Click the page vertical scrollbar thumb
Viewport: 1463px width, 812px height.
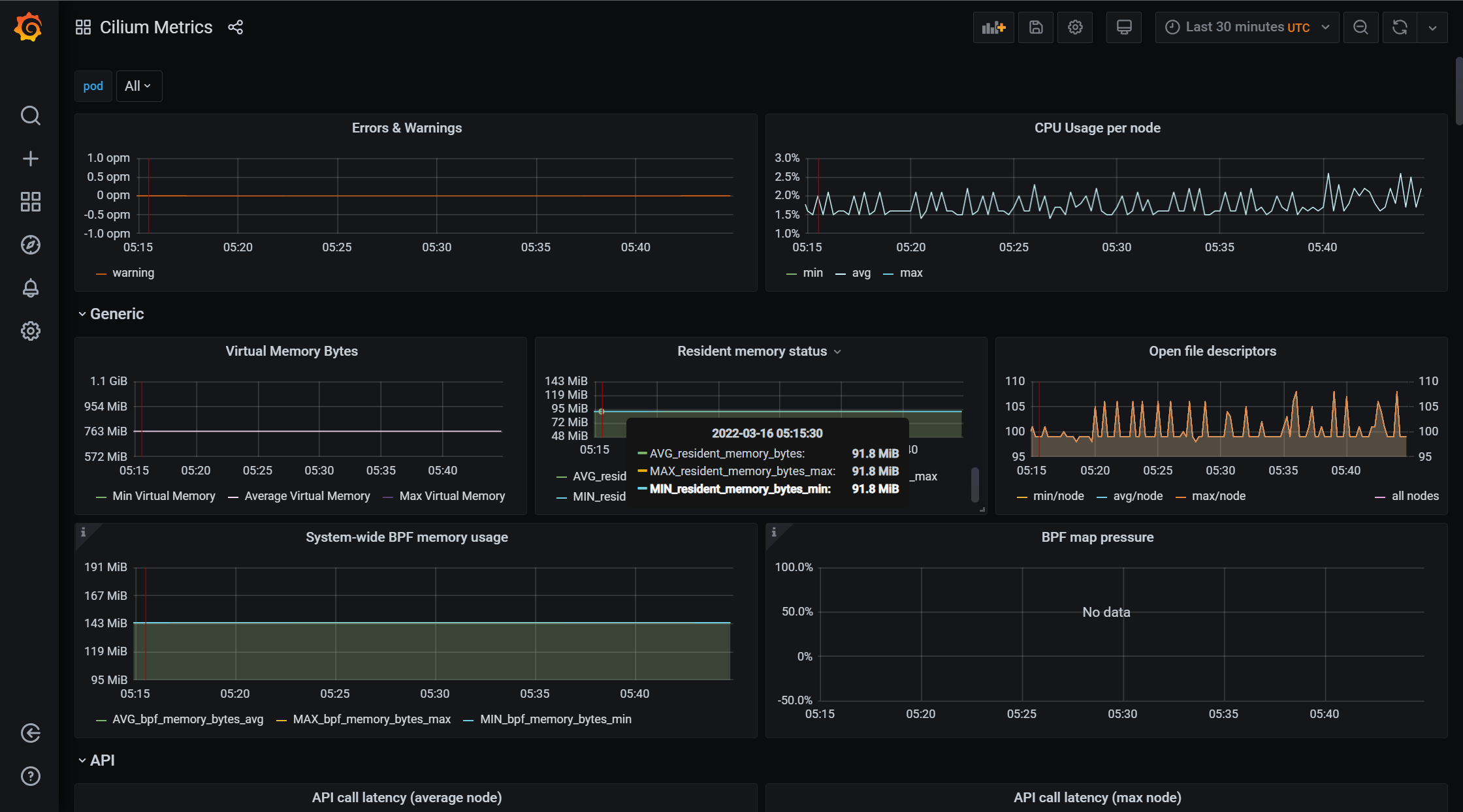pyautogui.click(x=1459, y=91)
